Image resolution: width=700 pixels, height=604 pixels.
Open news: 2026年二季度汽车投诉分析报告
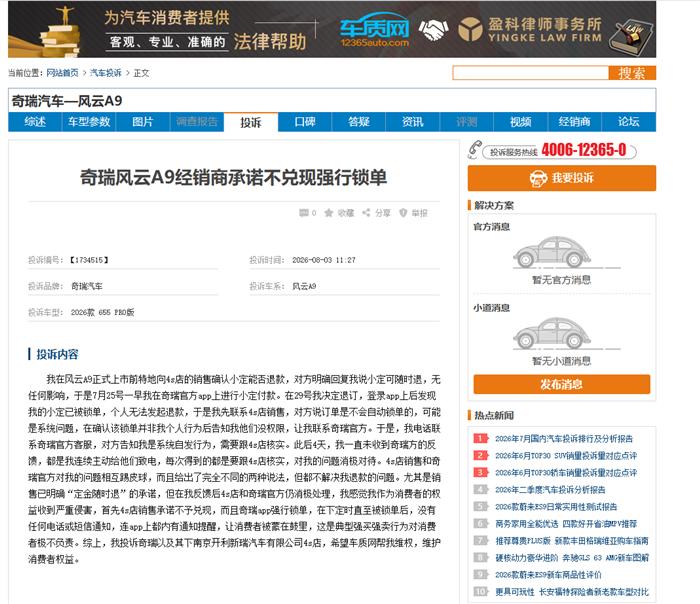click(550, 490)
